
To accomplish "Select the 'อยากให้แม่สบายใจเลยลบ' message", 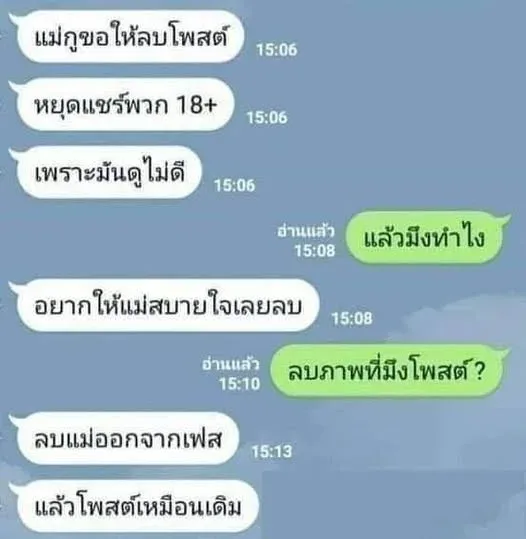I will point(166,305).
